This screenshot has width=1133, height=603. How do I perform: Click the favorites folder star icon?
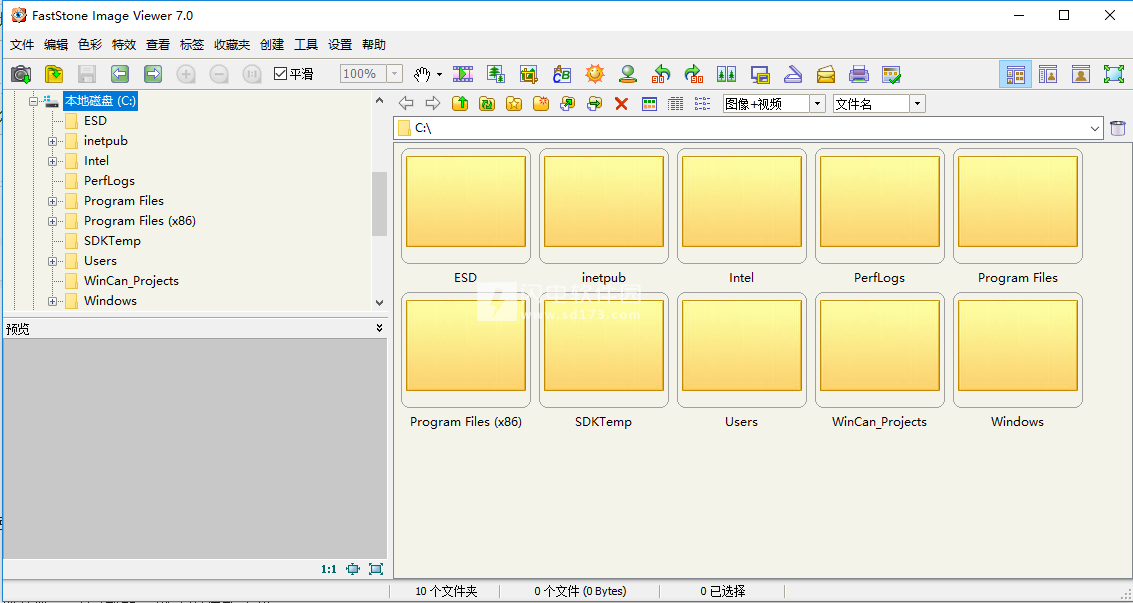coord(514,104)
